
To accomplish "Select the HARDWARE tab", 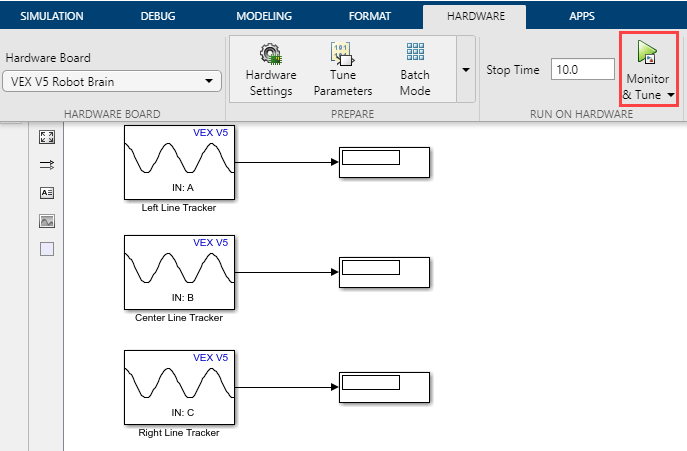I will 476,16.
